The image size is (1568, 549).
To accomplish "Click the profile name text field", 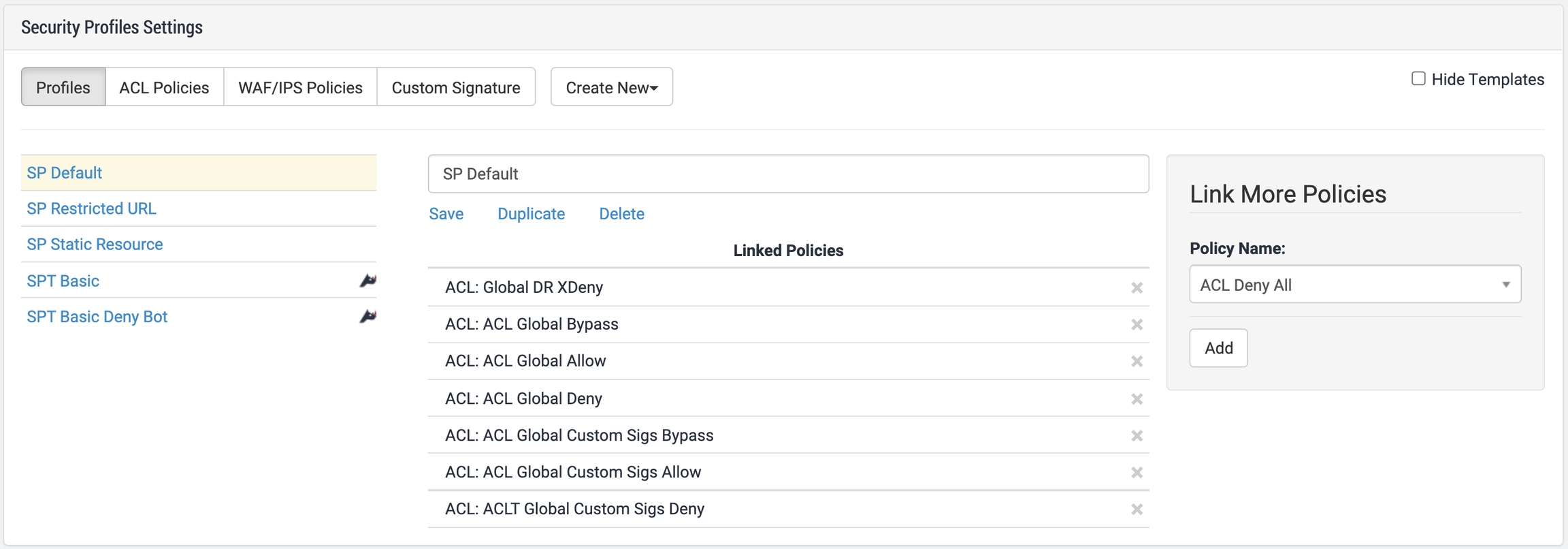I will 788,174.
